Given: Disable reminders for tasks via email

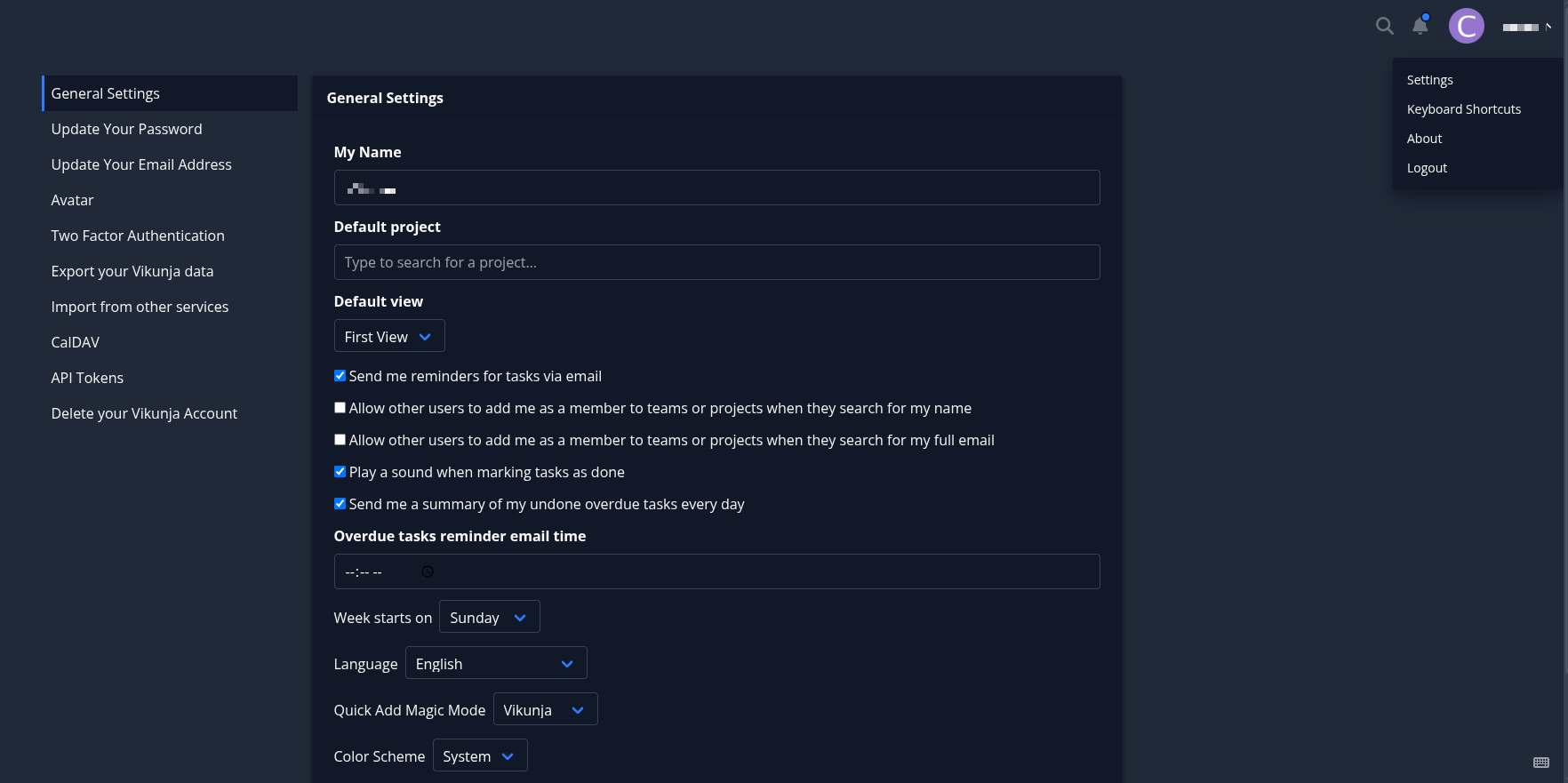Looking at the screenshot, I should (340, 376).
